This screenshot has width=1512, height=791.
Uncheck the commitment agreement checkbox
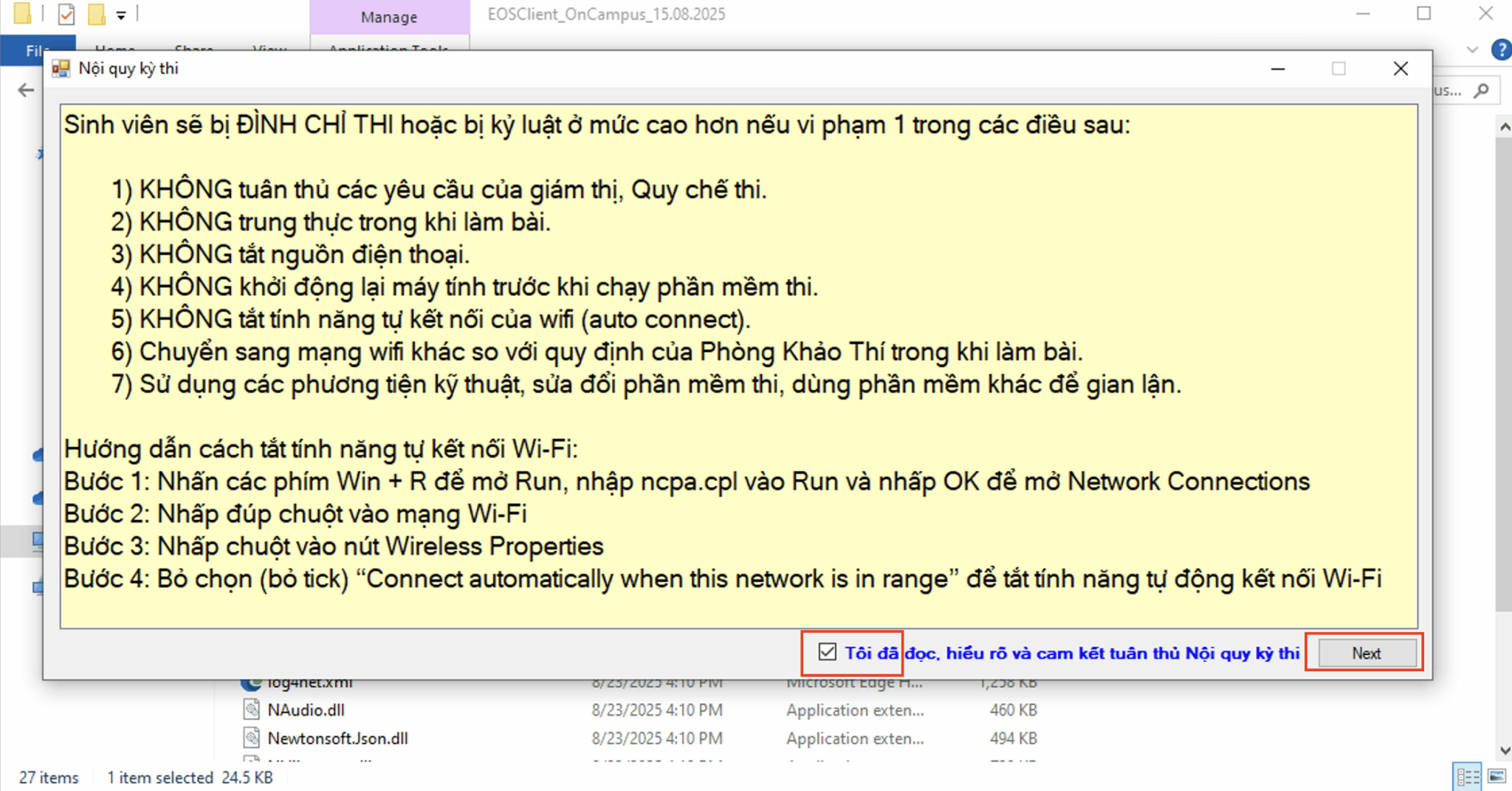click(x=826, y=653)
